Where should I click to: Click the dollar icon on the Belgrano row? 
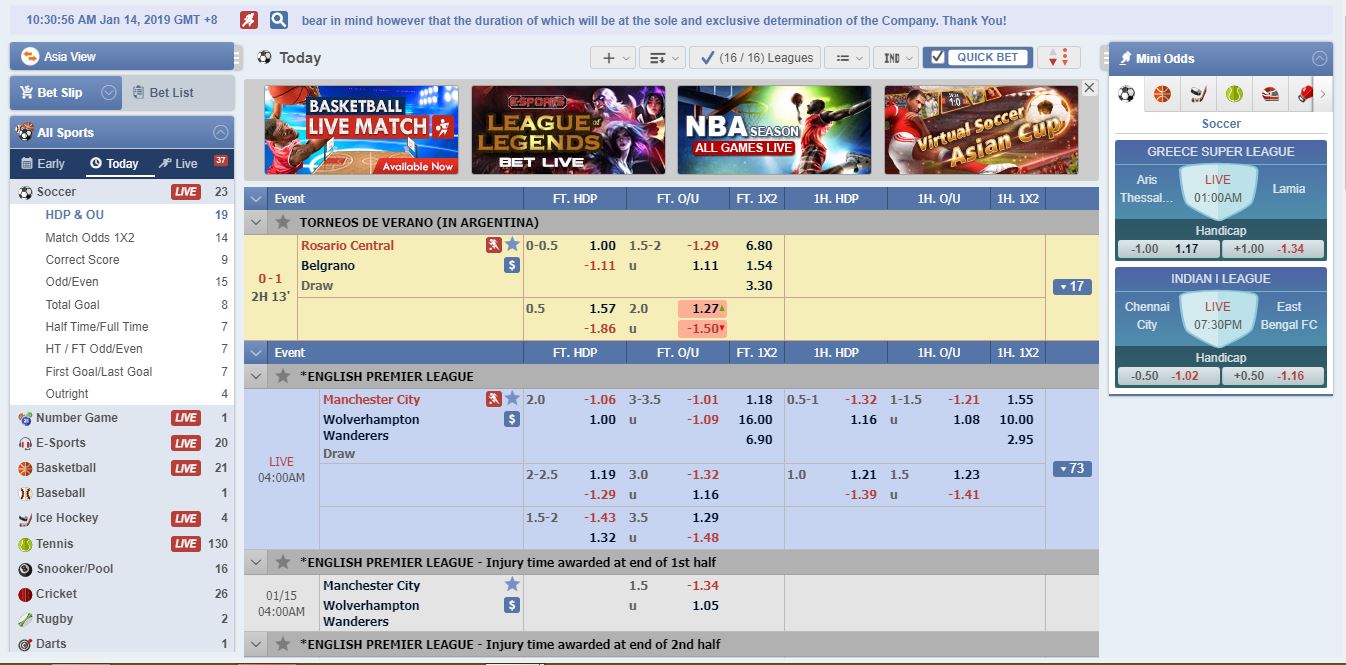click(x=512, y=265)
